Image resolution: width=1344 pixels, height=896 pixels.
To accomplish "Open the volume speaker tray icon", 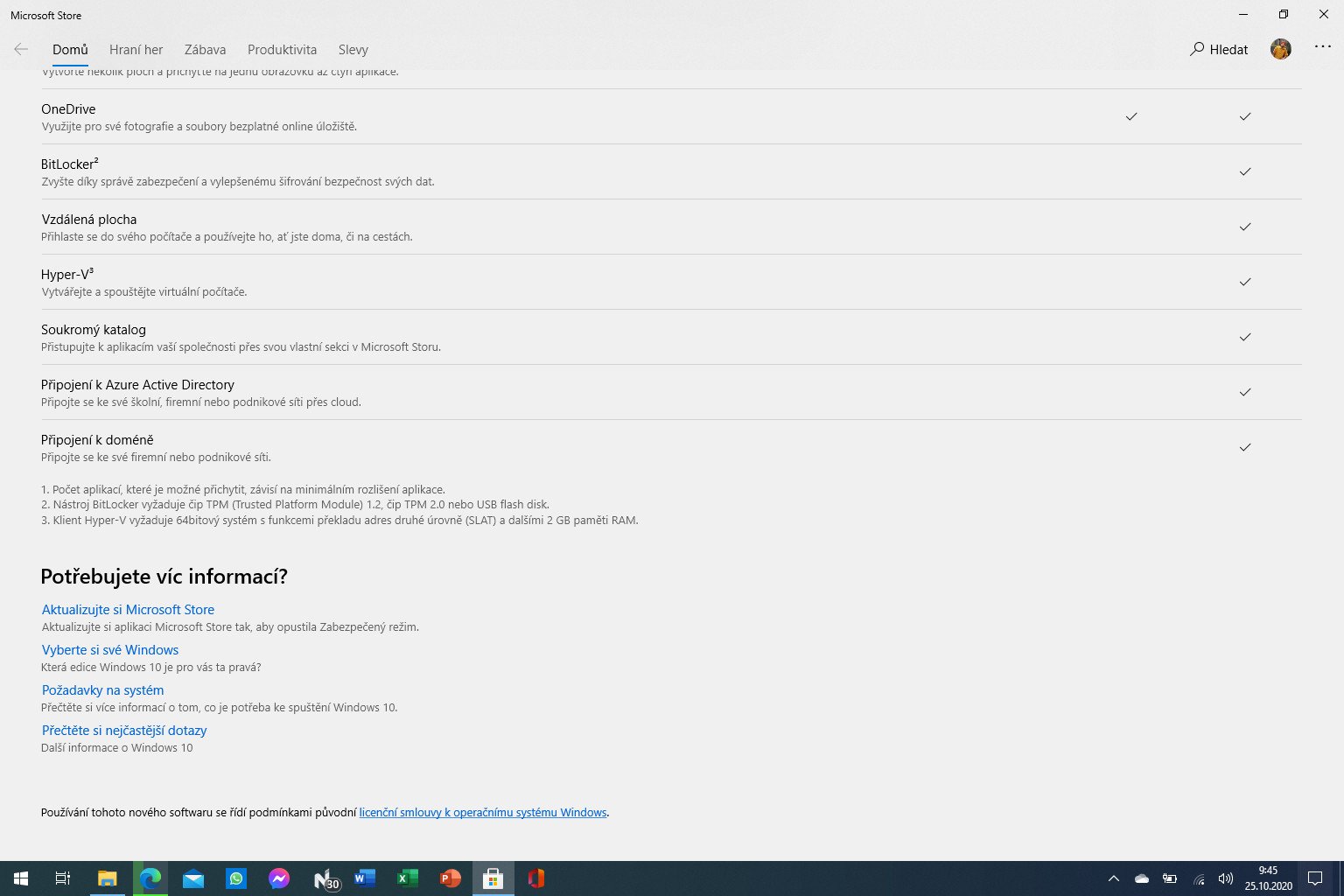I will [1226, 878].
